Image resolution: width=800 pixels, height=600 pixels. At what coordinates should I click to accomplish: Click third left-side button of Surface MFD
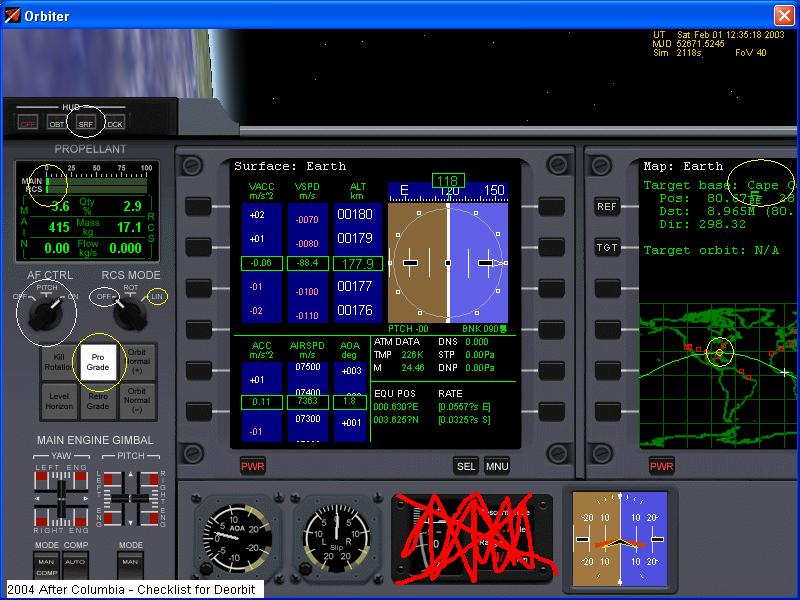(198, 288)
